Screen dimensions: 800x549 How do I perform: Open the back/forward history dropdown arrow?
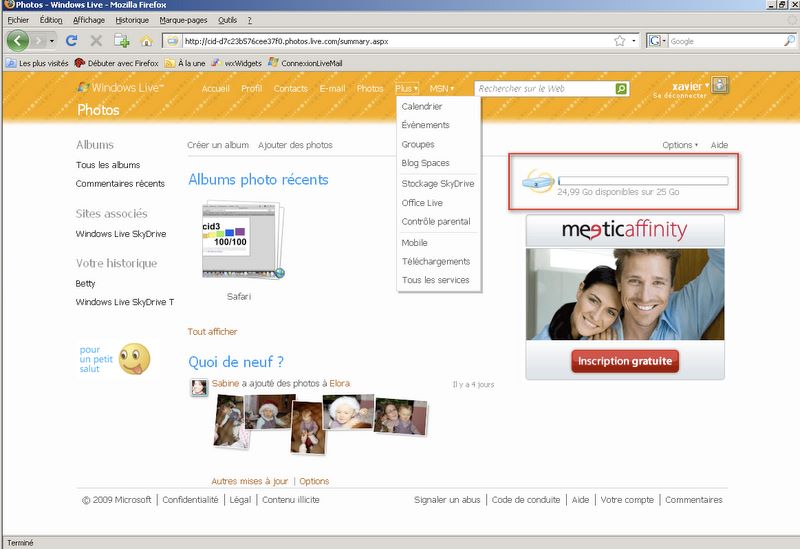(x=52, y=41)
